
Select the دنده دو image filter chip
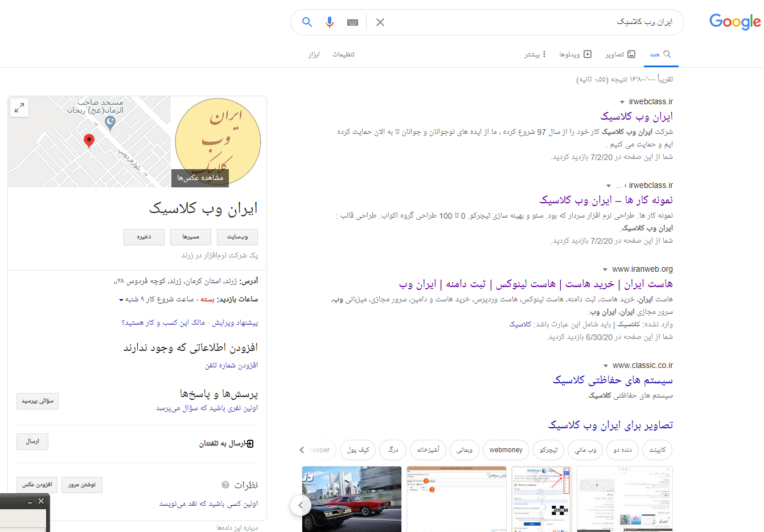[622, 450]
